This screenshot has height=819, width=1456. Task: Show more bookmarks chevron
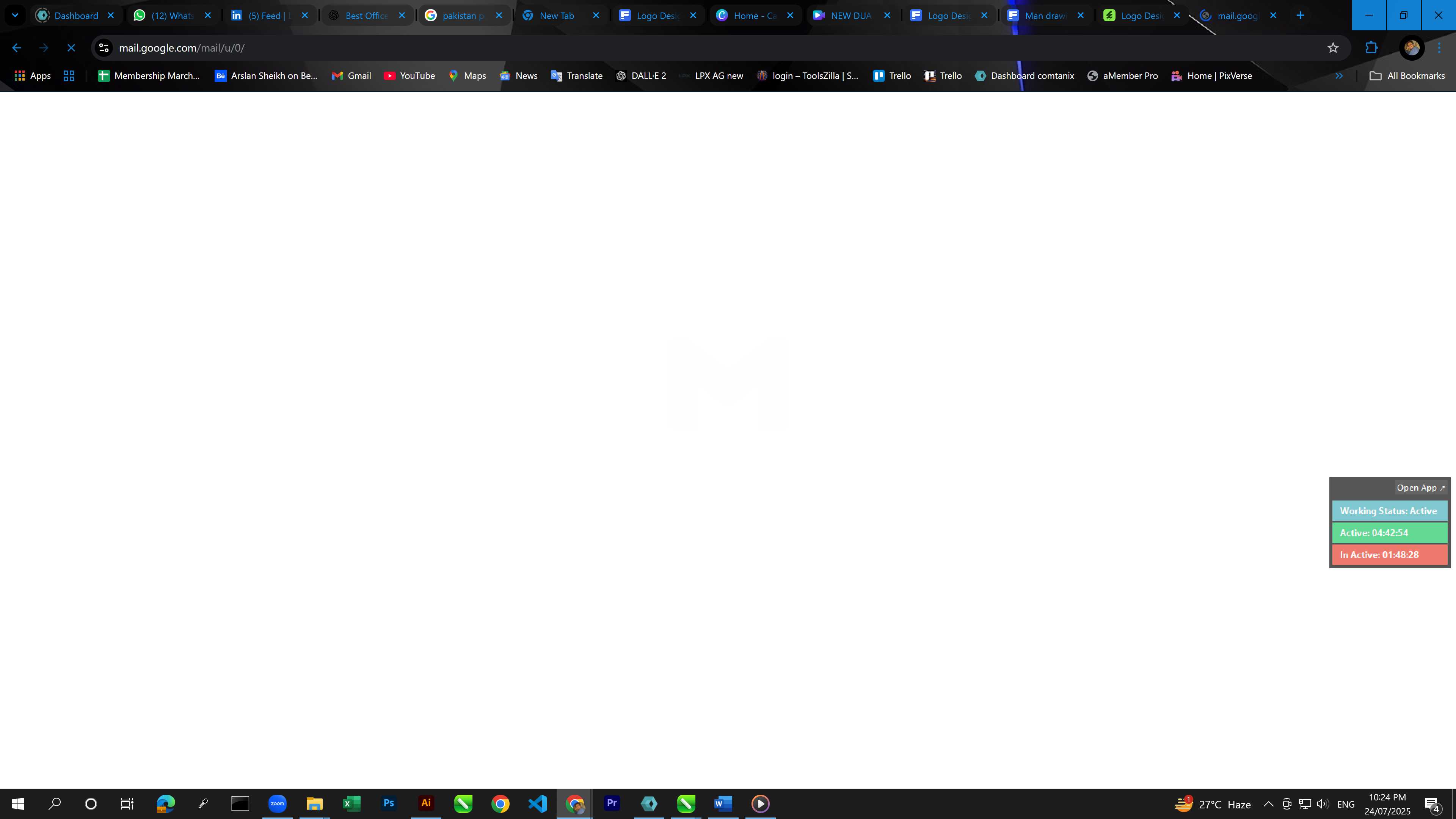click(x=1338, y=76)
